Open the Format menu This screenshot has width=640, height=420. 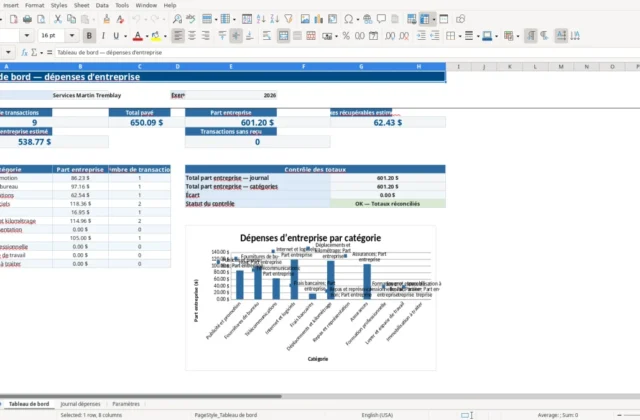tap(34, 5)
